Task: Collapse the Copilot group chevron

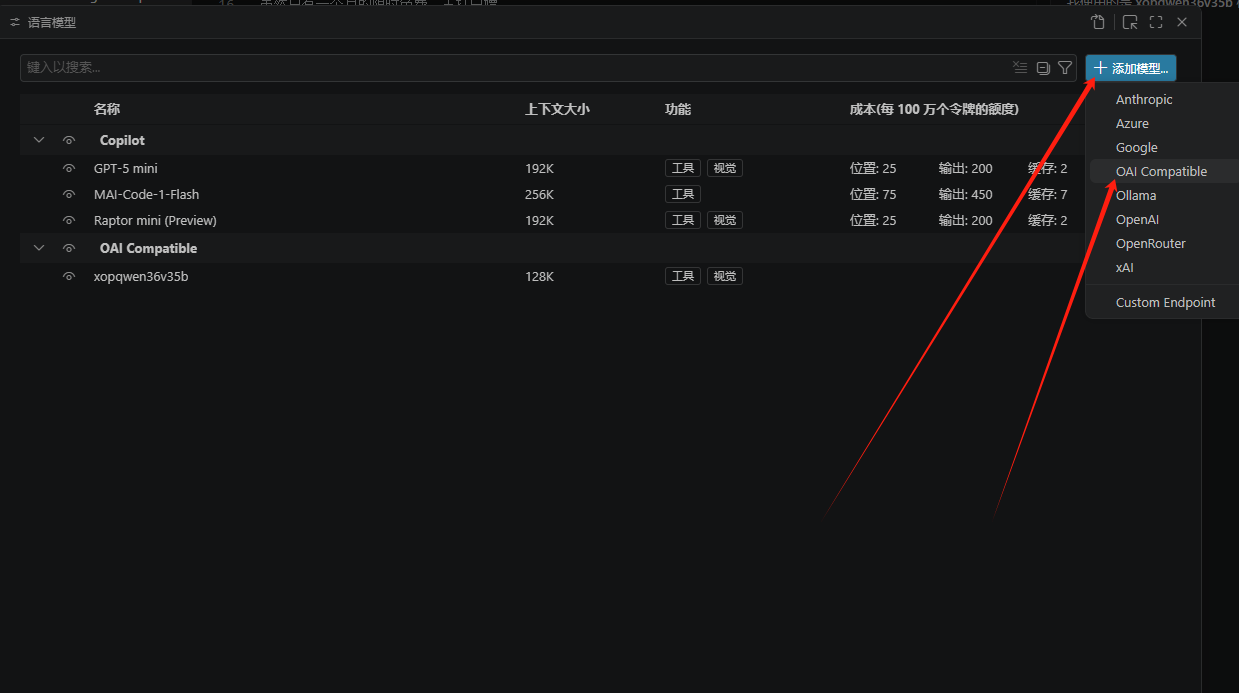Action: click(x=39, y=141)
